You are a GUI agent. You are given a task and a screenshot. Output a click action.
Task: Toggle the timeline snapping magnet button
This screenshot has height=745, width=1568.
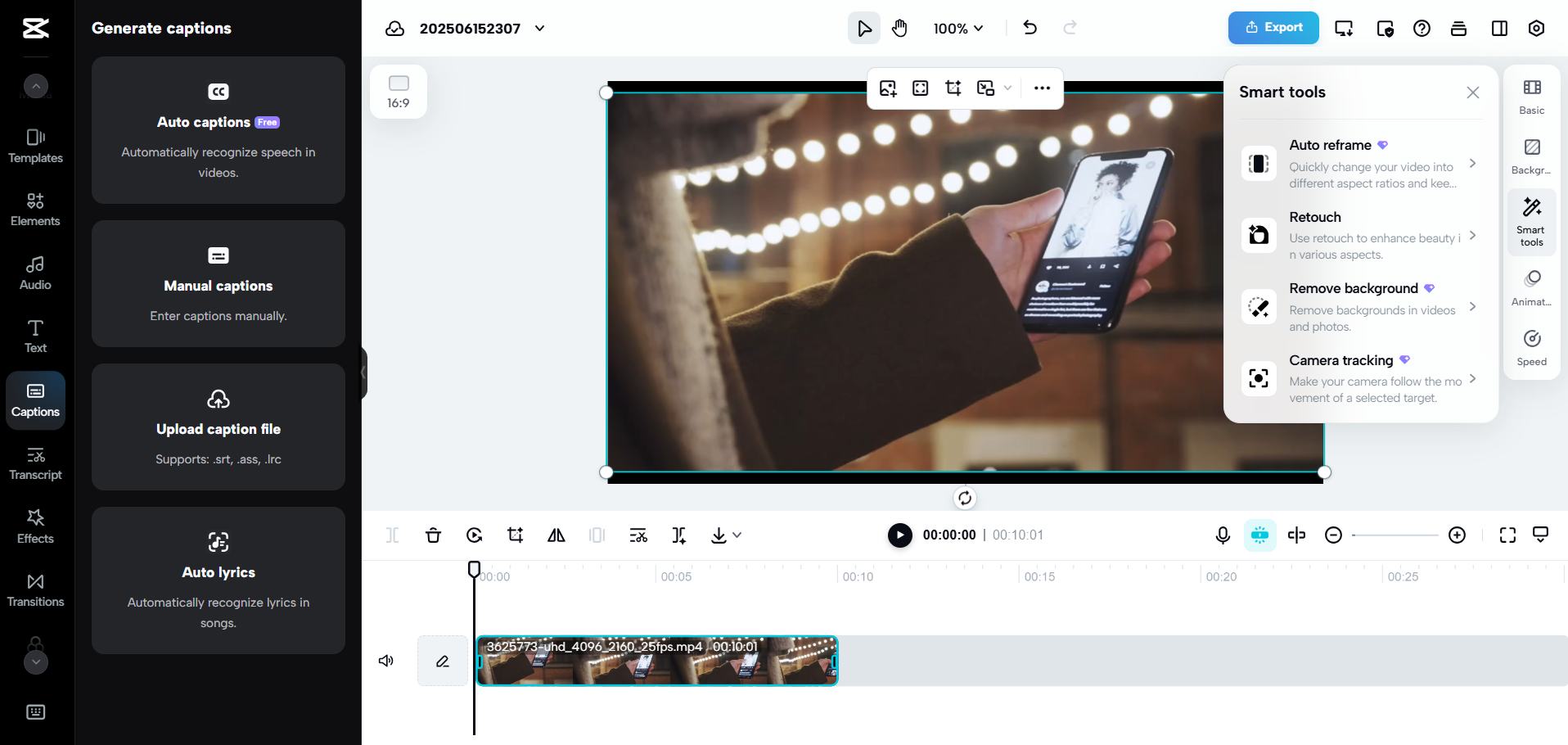coord(1260,535)
